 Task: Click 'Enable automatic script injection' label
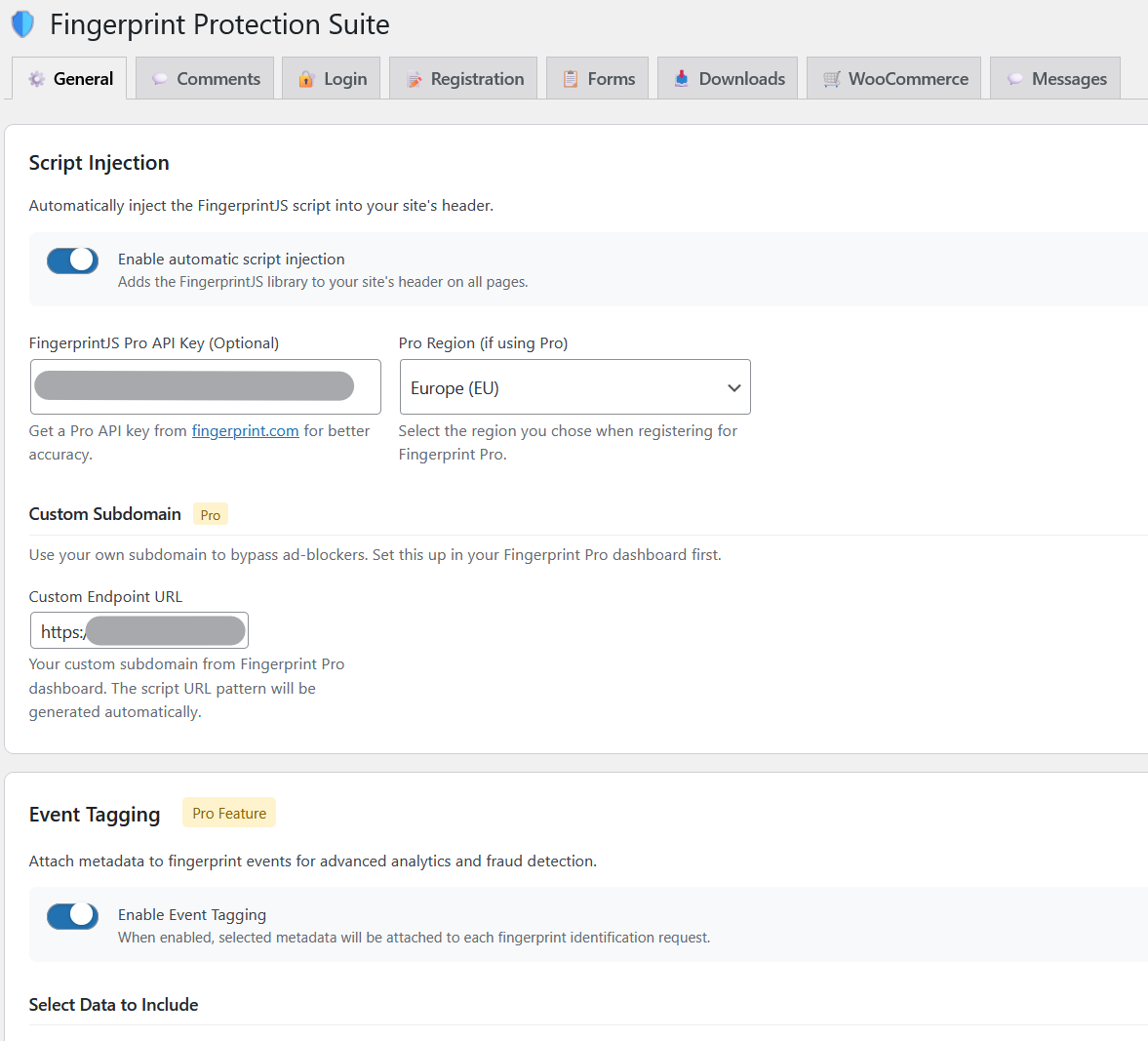click(231, 260)
